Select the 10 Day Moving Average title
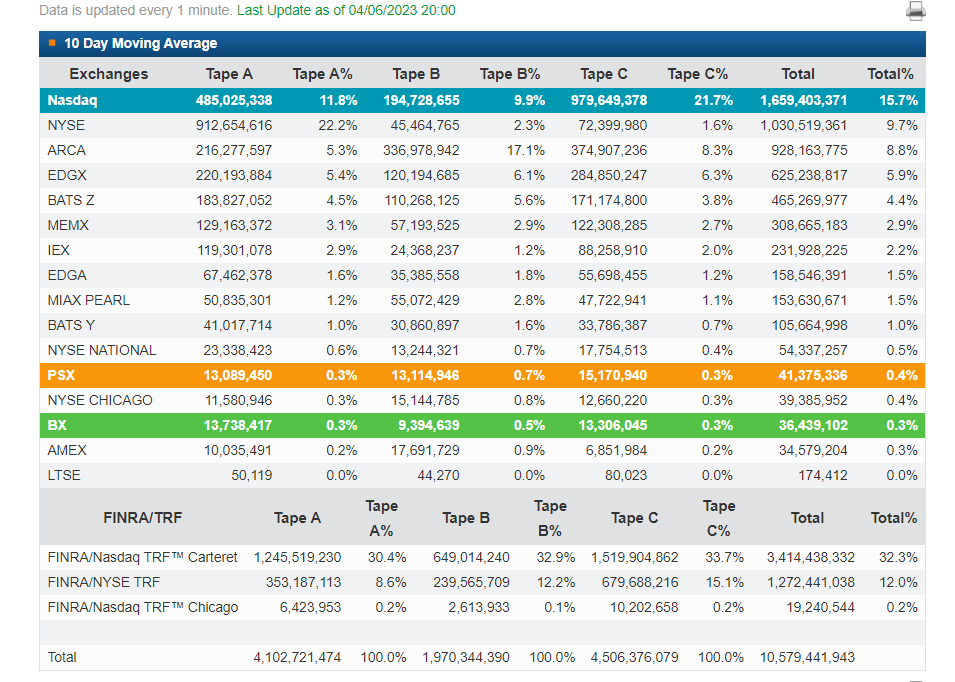955x682 pixels. pos(140,44)
